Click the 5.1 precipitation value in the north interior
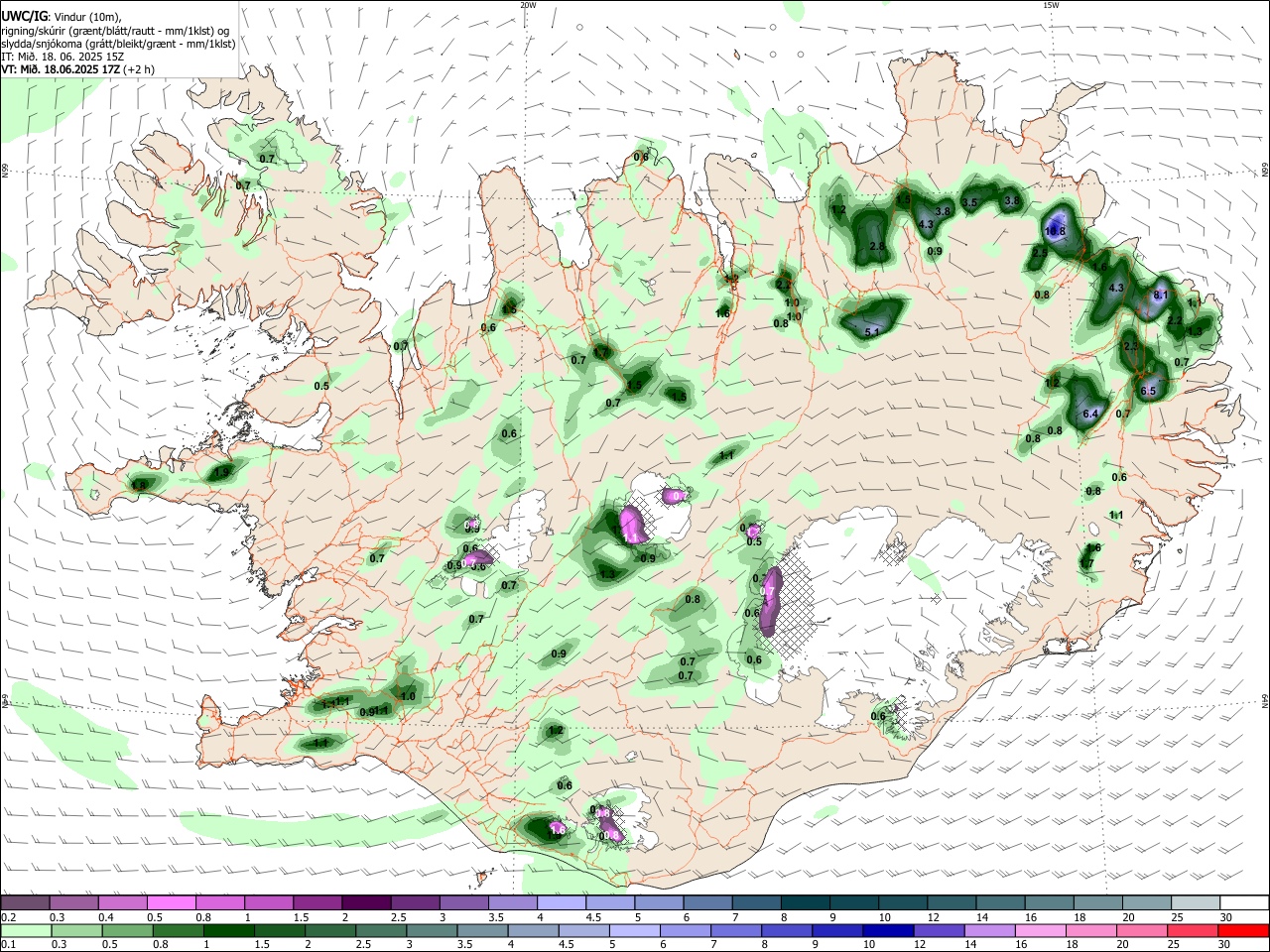 coord(874,332)
